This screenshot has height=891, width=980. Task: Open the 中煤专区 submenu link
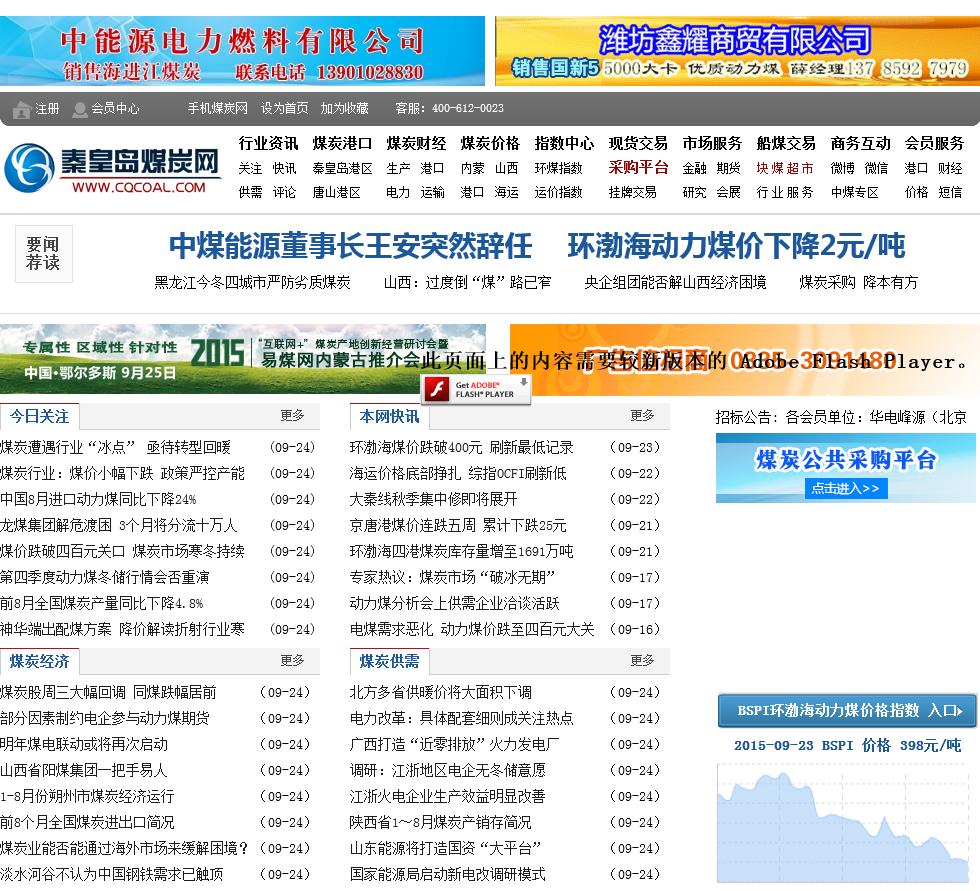854,192
